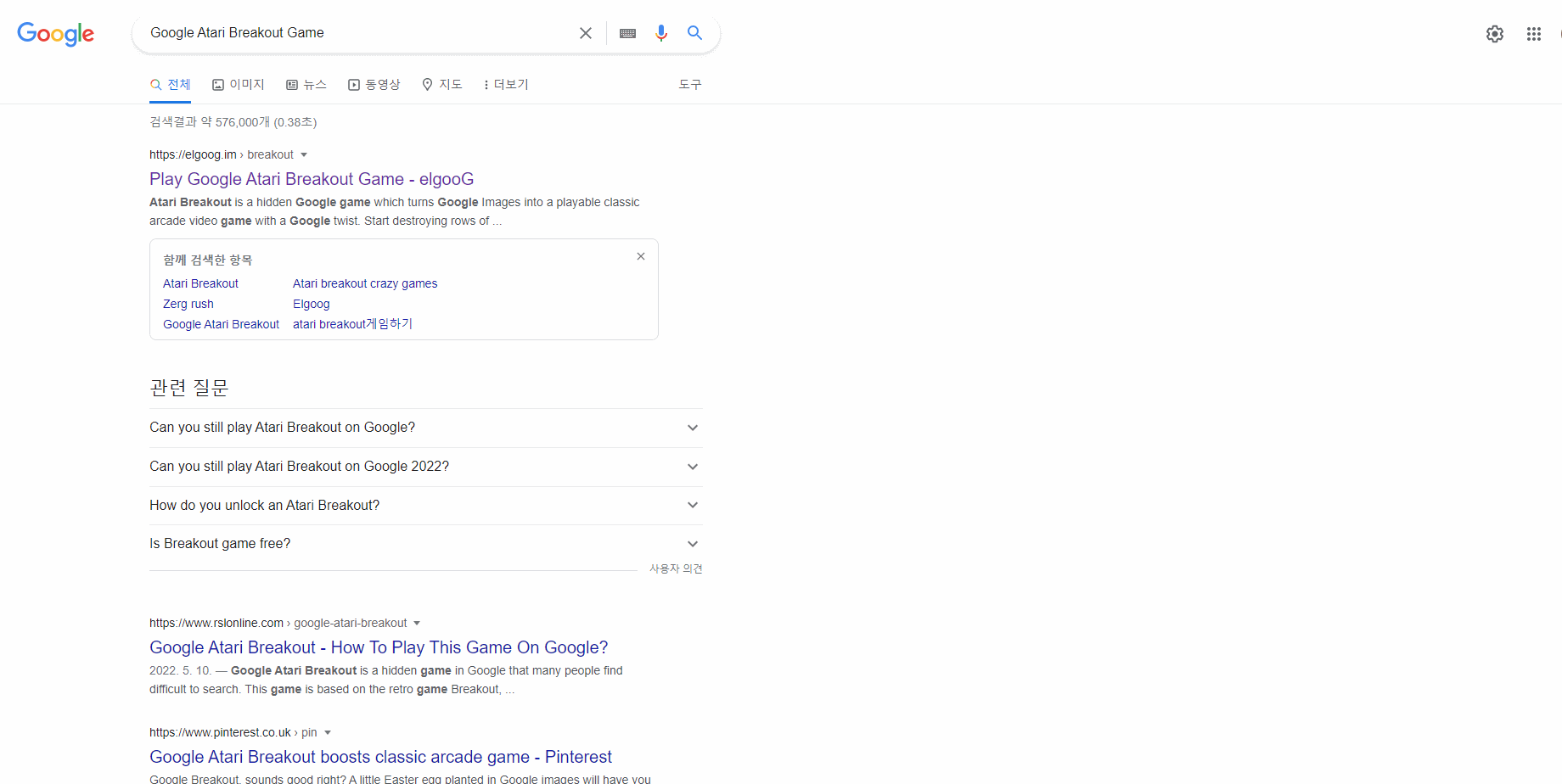
Task: Clear the search box with the X icon
Action: point(586,33)
